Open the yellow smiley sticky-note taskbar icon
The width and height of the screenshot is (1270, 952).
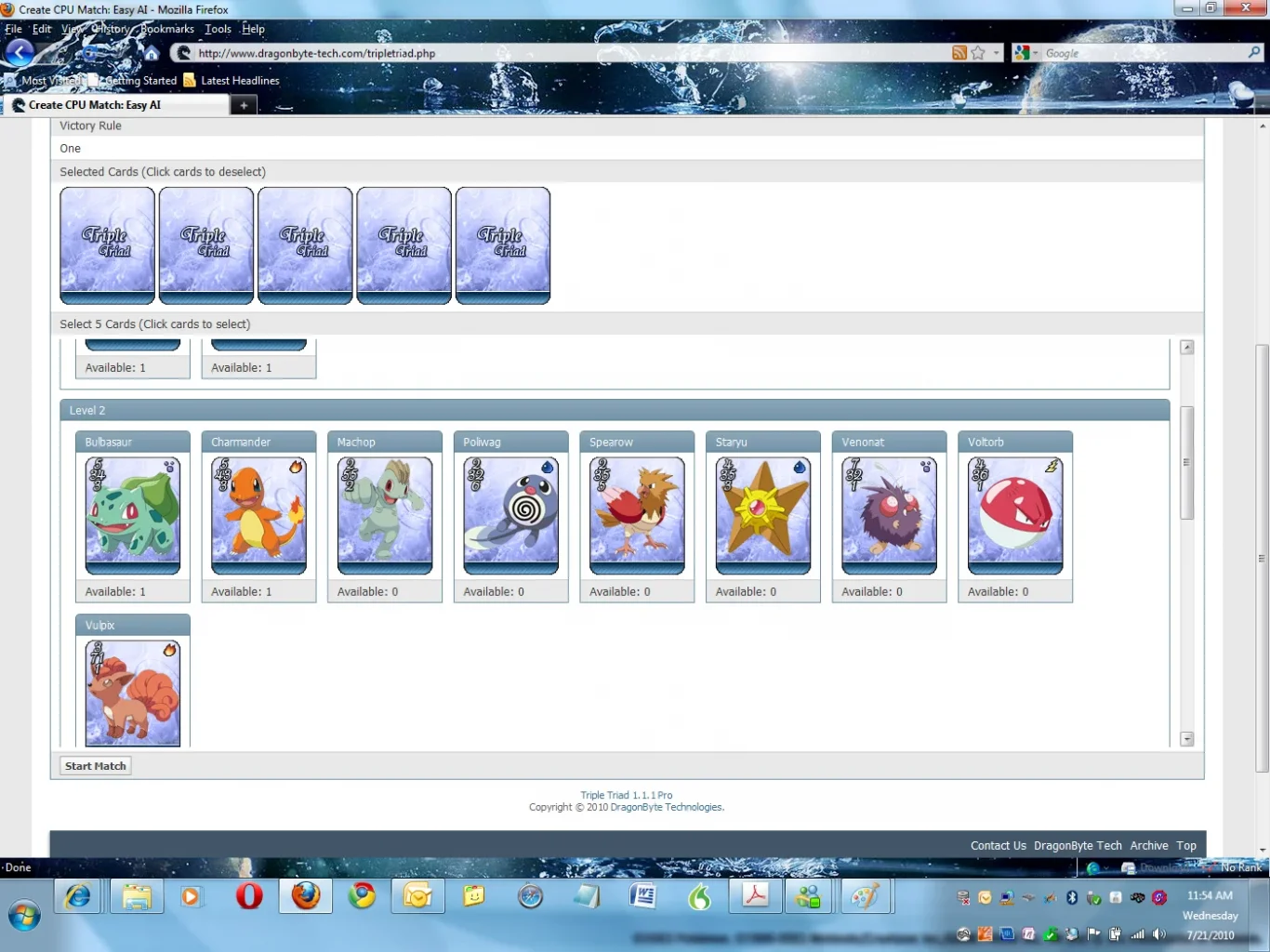point(474,896)
